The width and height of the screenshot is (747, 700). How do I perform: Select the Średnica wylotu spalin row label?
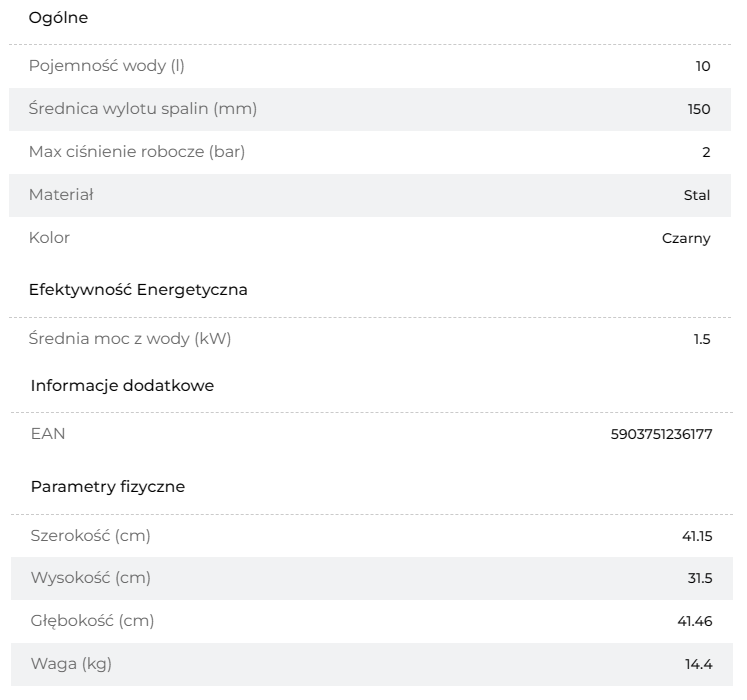143,109
